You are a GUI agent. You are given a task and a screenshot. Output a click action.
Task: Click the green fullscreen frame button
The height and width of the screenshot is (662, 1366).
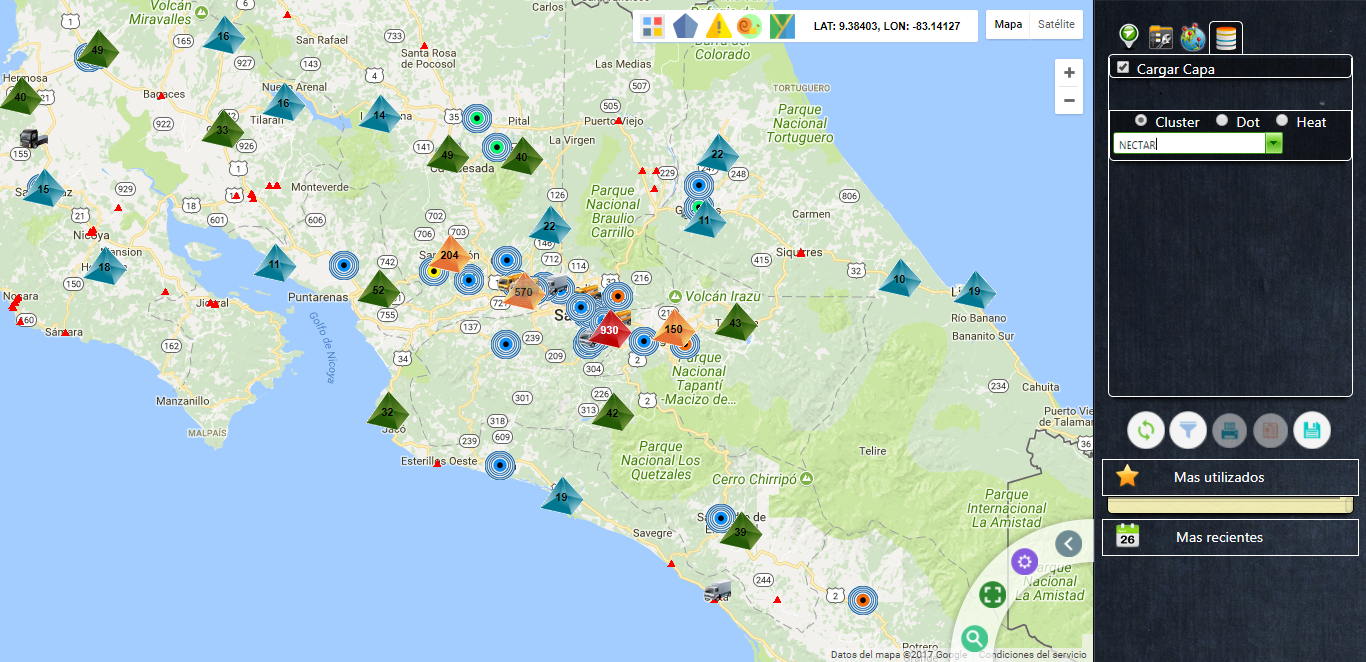[x=992, y=595]
